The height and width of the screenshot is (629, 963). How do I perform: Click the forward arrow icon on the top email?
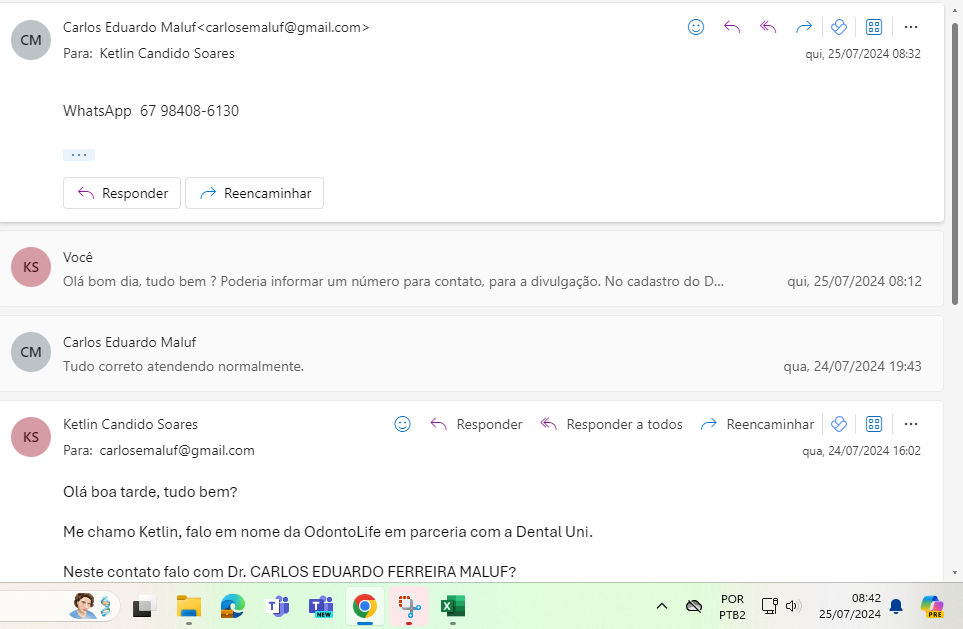(x=804, y=28)
